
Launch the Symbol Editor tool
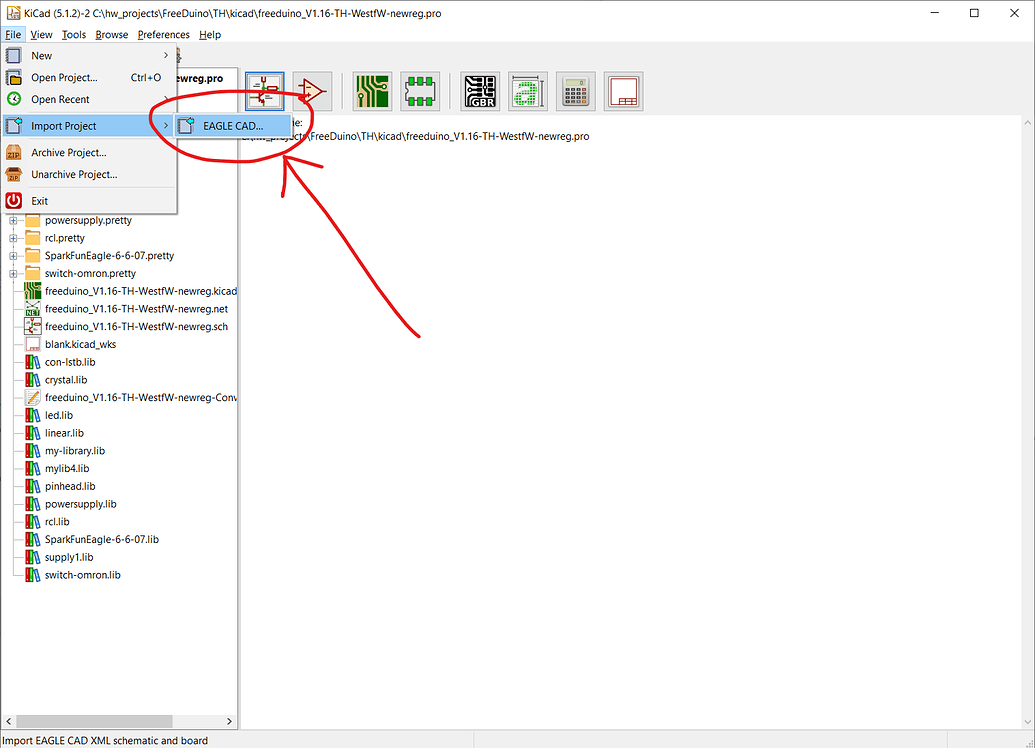312,91
